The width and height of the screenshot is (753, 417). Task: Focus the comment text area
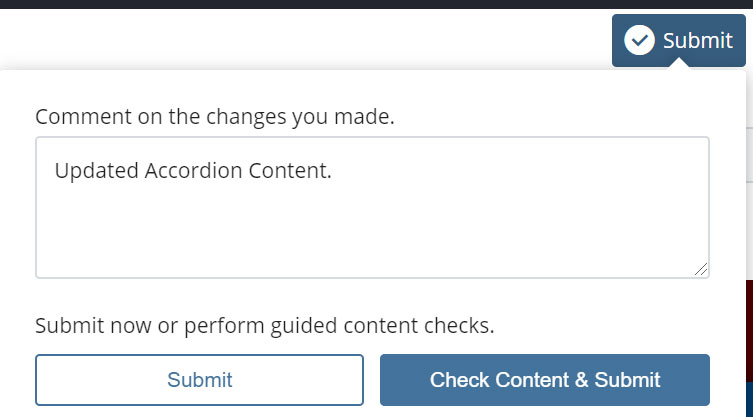coord(372,208)
